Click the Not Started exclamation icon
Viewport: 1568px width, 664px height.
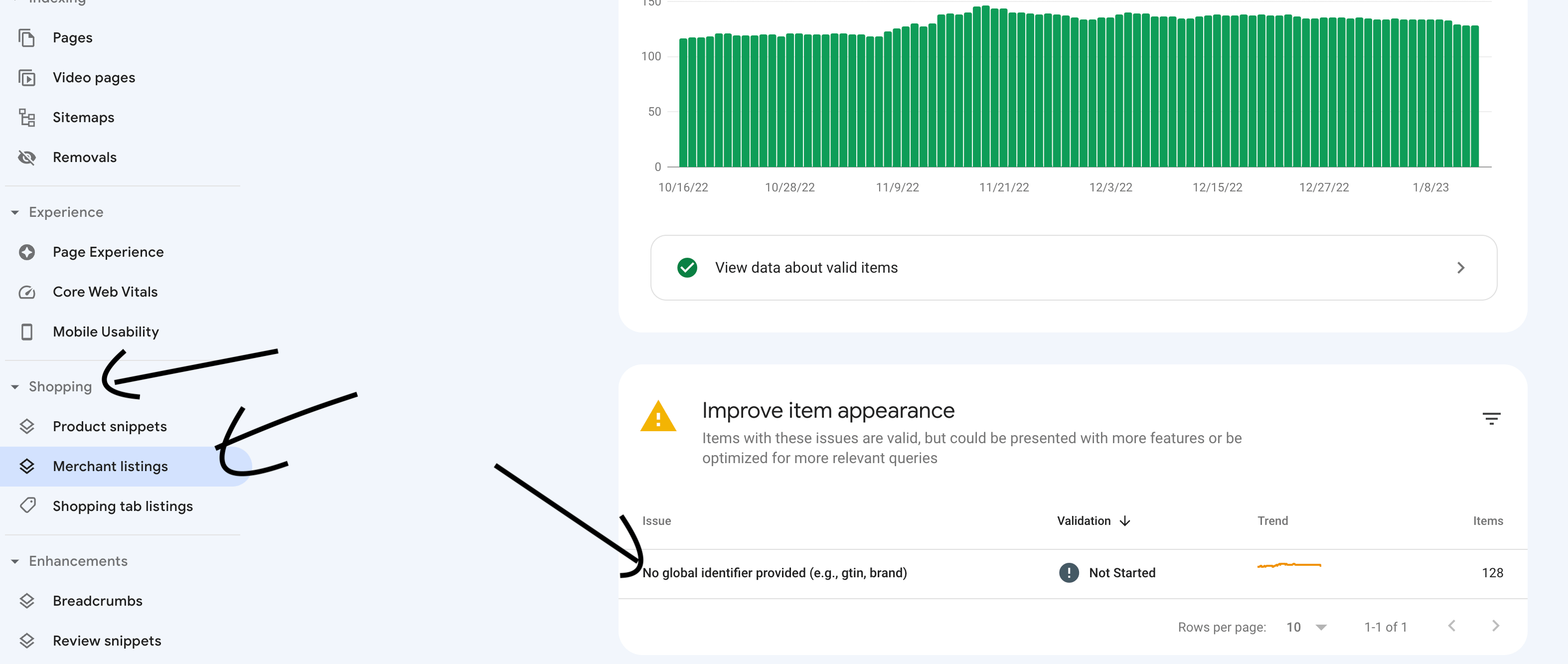coord(1068,573)
